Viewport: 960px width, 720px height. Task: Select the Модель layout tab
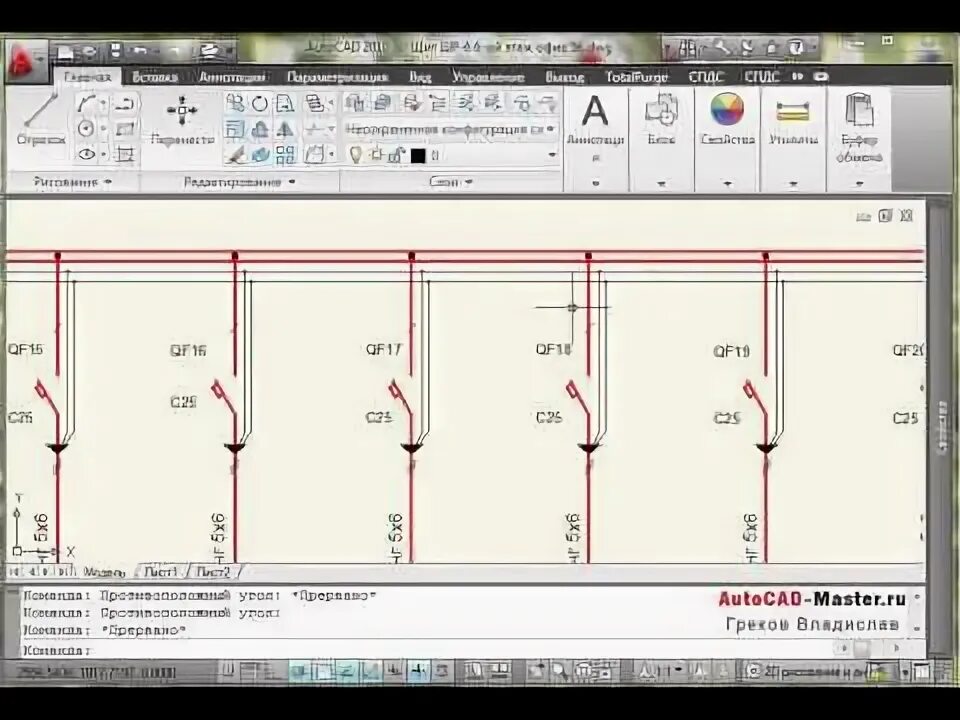(103, 572)
